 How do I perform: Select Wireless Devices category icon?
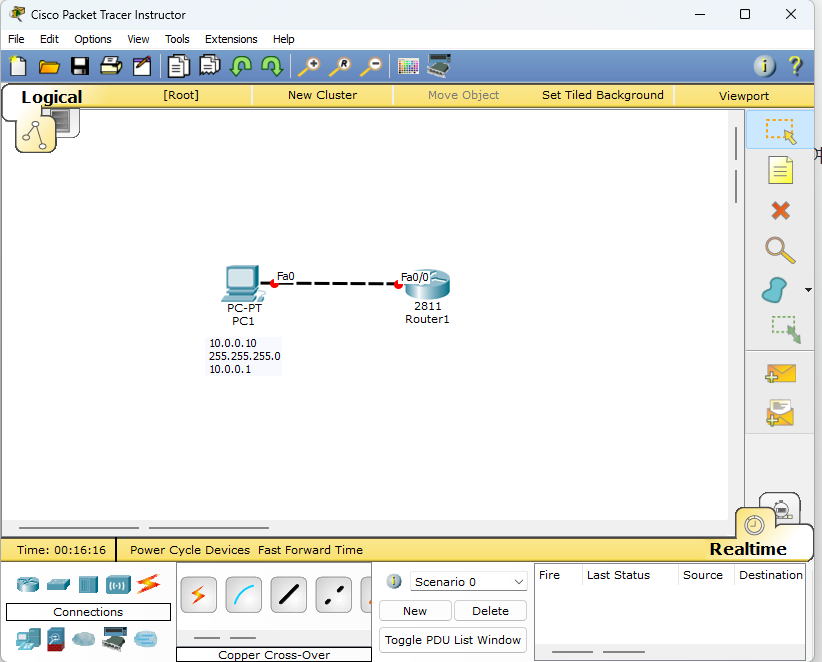pos(118,584)
